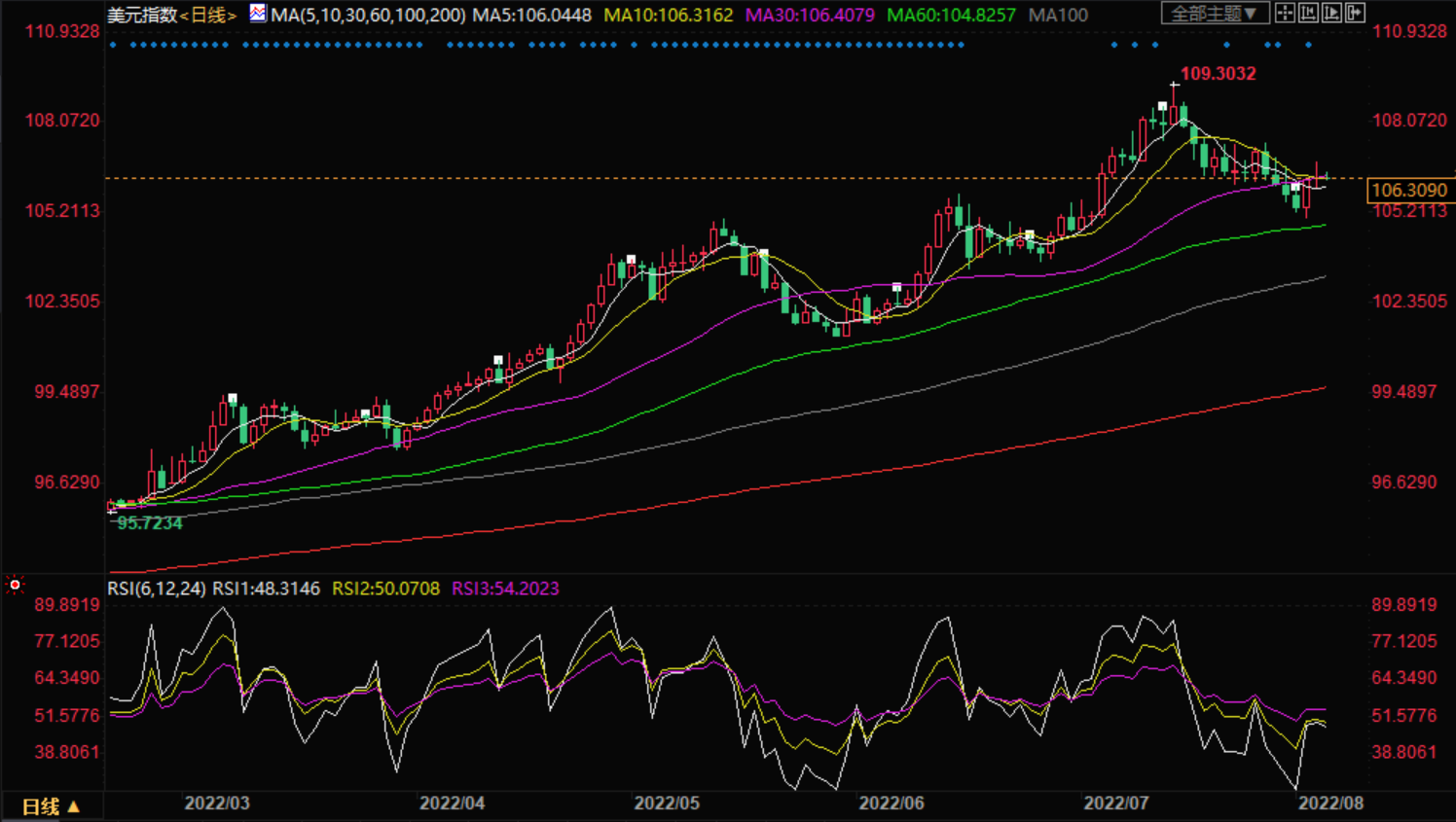Image resolution: width=1456 pixels, height=822 pixels.
Task: Click the red sun icon beside RSI panel
Action: 15,585
